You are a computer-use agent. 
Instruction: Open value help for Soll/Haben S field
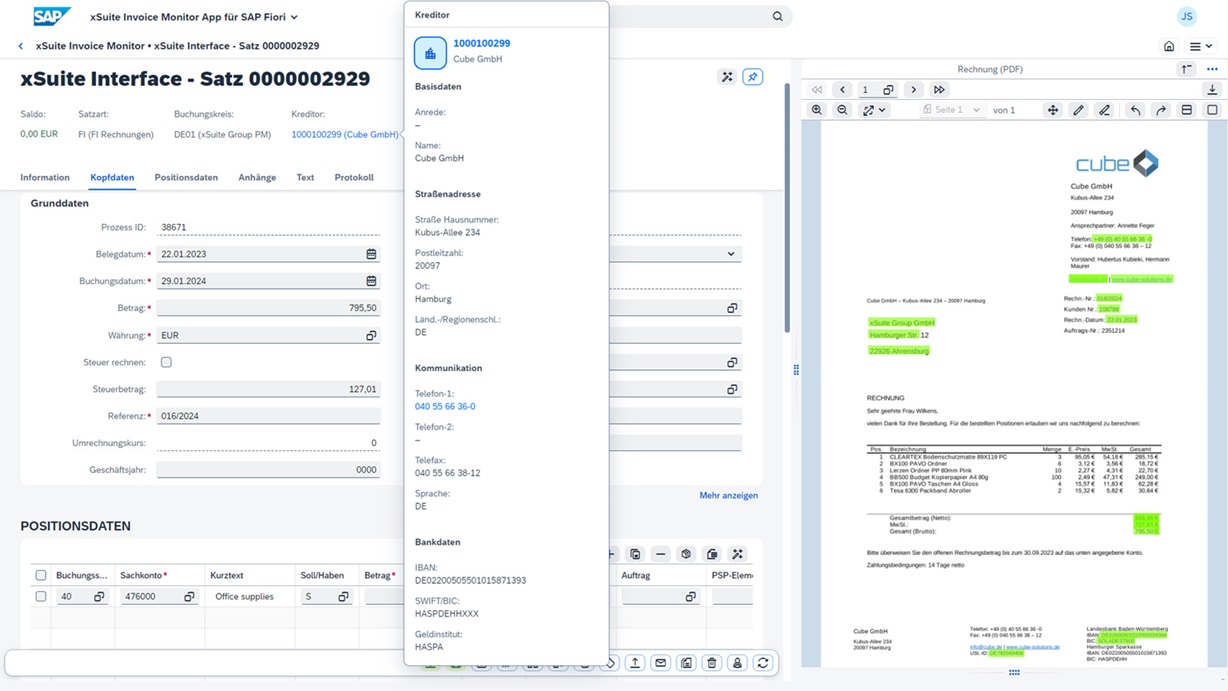tap(343, 597)
